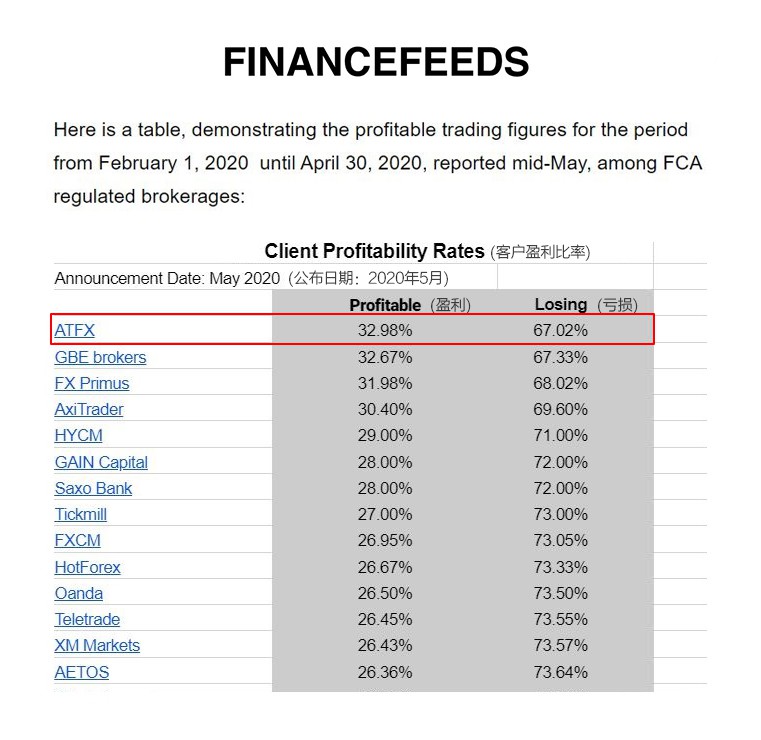Open the XM Markets link
This screenshot has width=761, height=740.
tap(97, 645)
